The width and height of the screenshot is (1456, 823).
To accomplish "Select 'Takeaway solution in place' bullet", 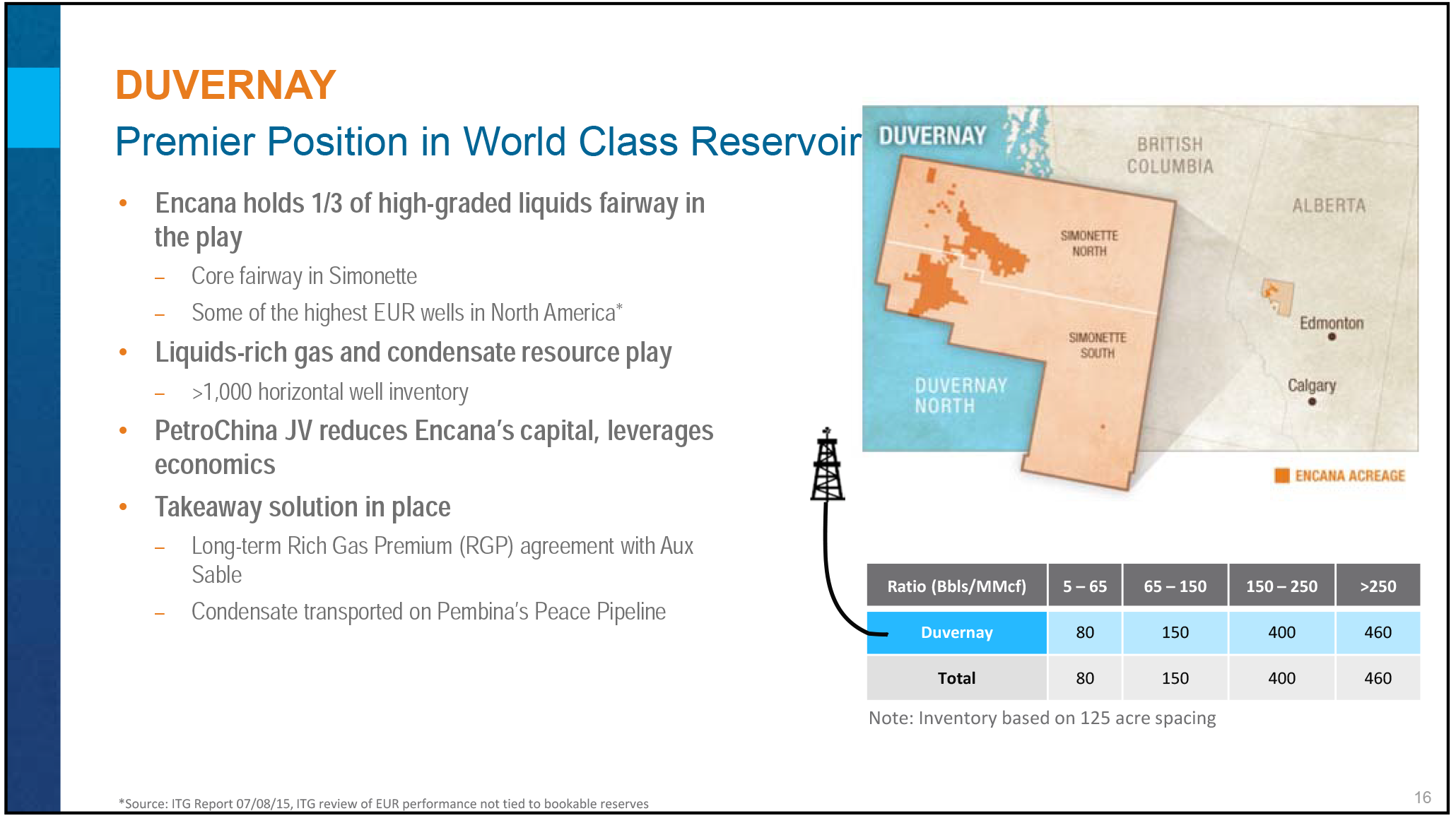I will (x=303, y=507).
